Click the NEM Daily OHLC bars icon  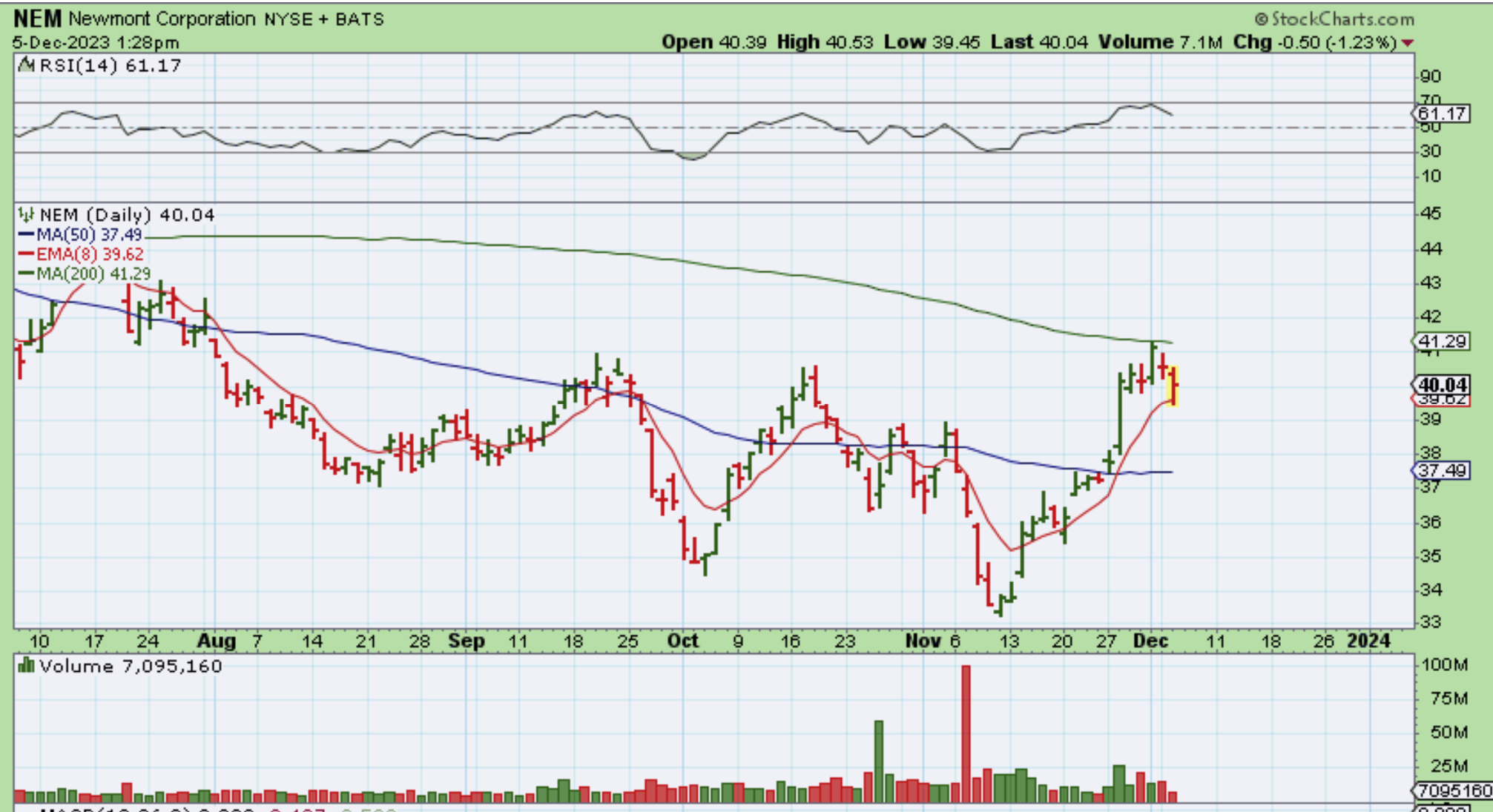point(27,215)
